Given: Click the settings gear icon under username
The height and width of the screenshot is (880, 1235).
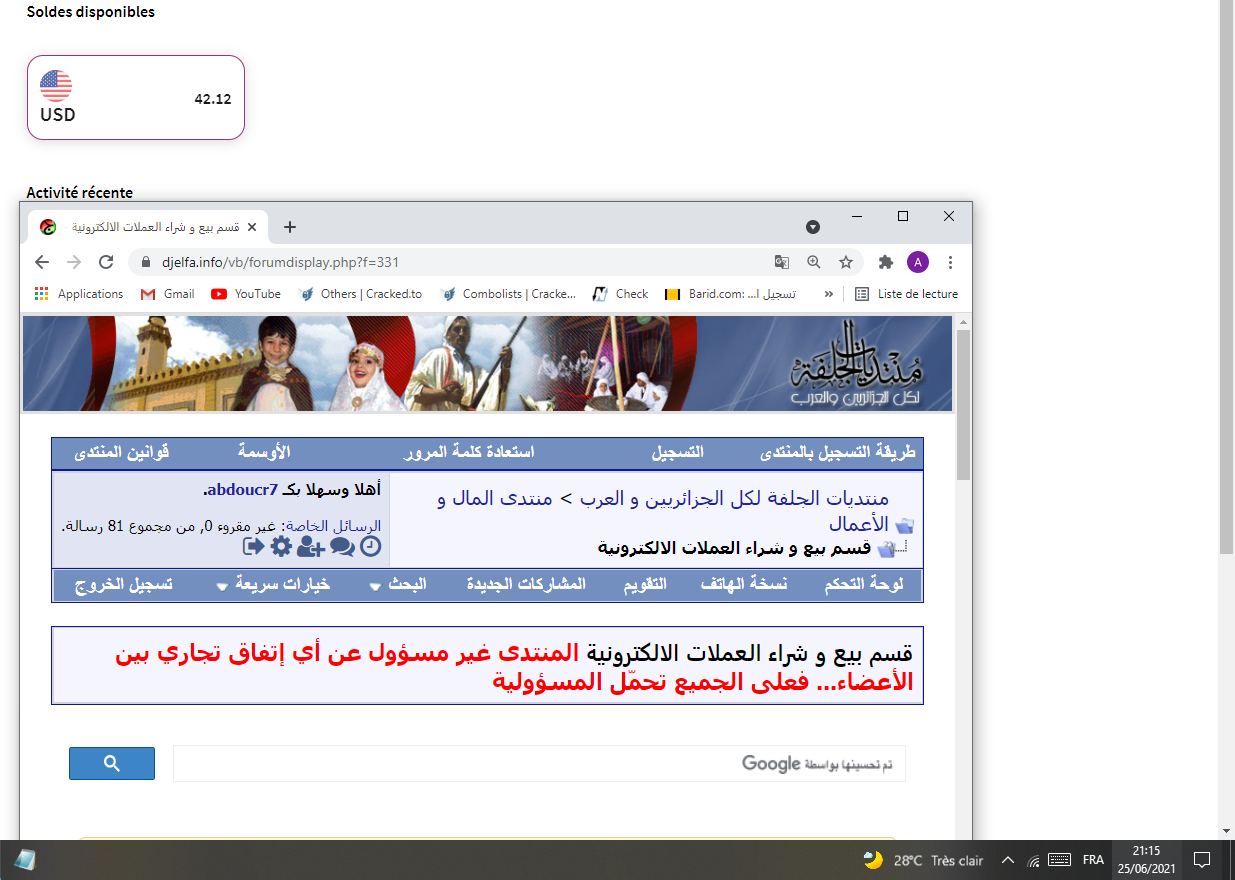Looking at the screenshot, I should (281, 546).
